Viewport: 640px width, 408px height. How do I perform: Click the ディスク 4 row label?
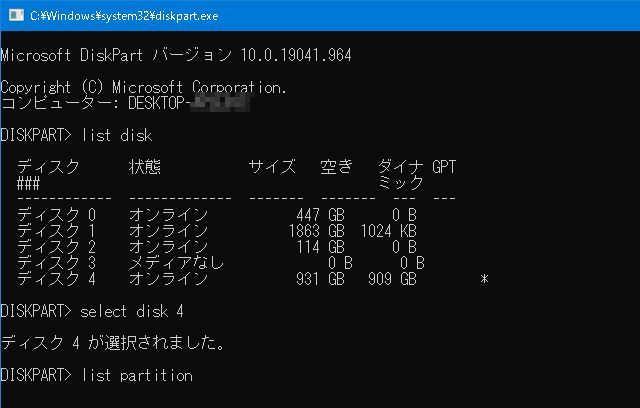pyautogui.click(x=56, y=279)
